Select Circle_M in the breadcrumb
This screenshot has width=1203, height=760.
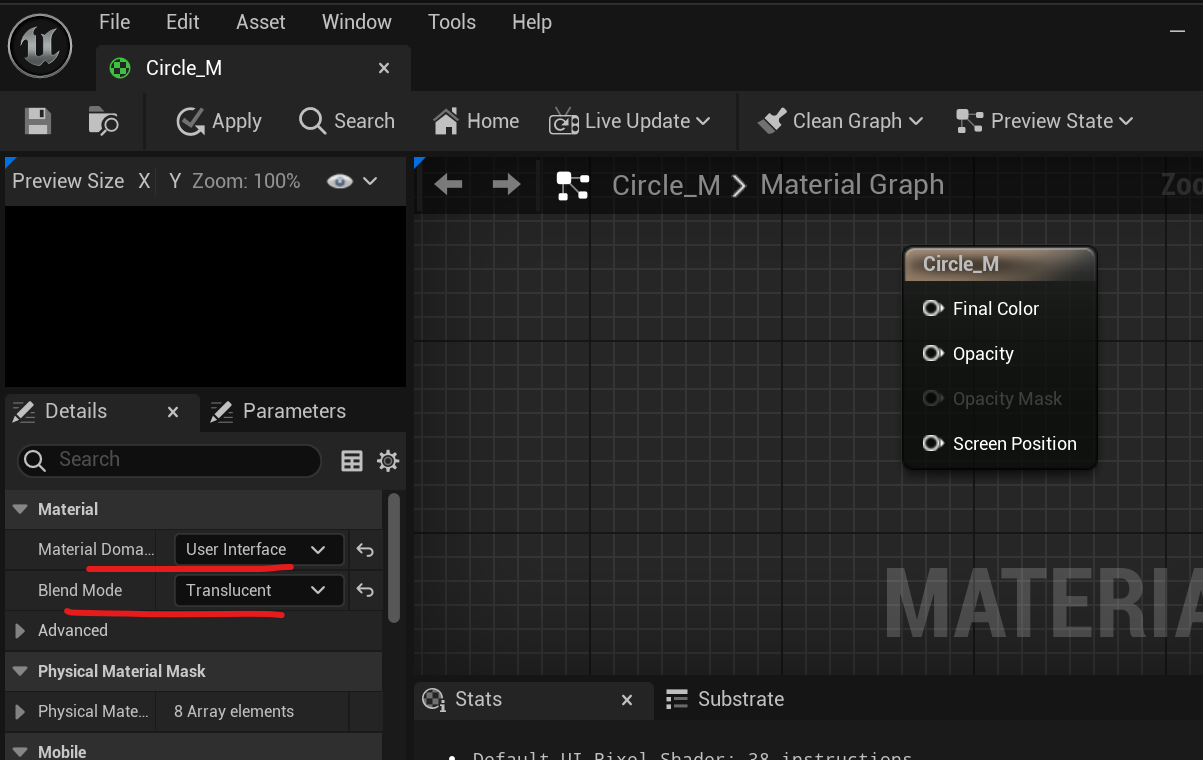[x=666, y=185]
